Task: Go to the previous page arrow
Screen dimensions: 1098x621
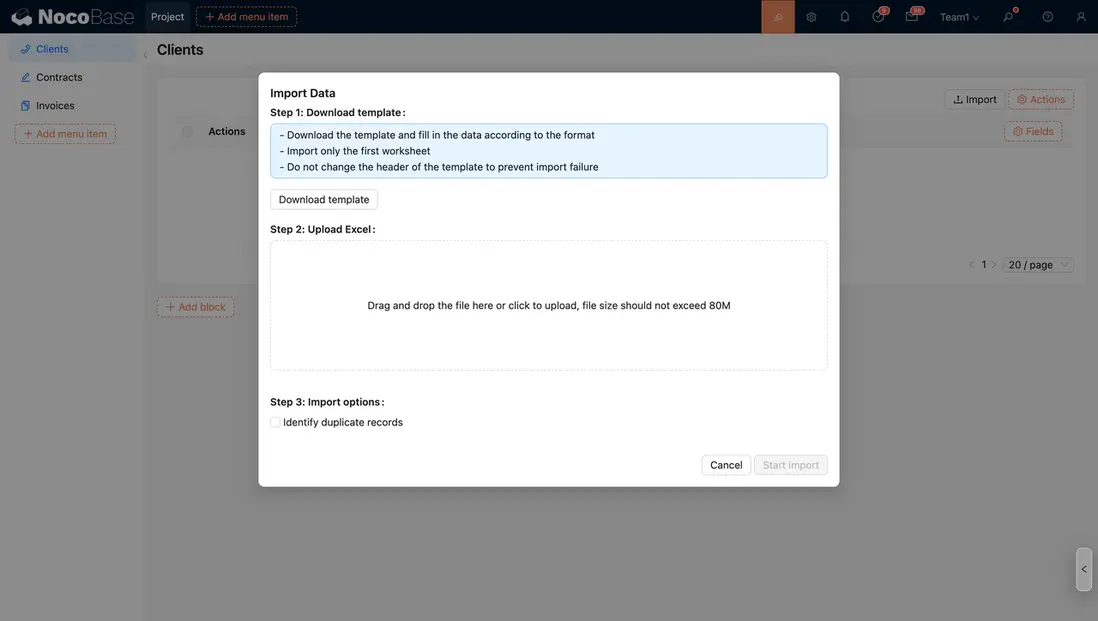Action: [x=971, y=265]
